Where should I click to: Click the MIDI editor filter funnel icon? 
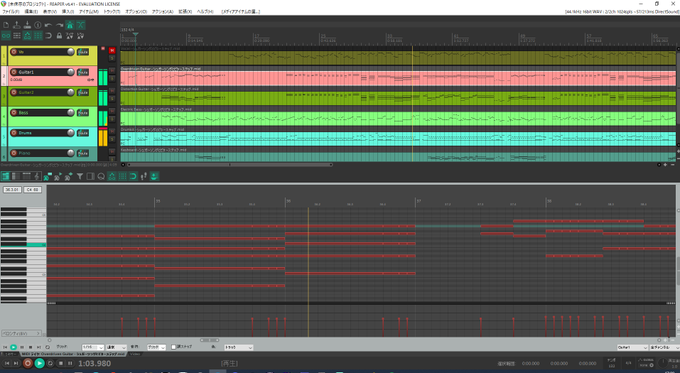80,176
